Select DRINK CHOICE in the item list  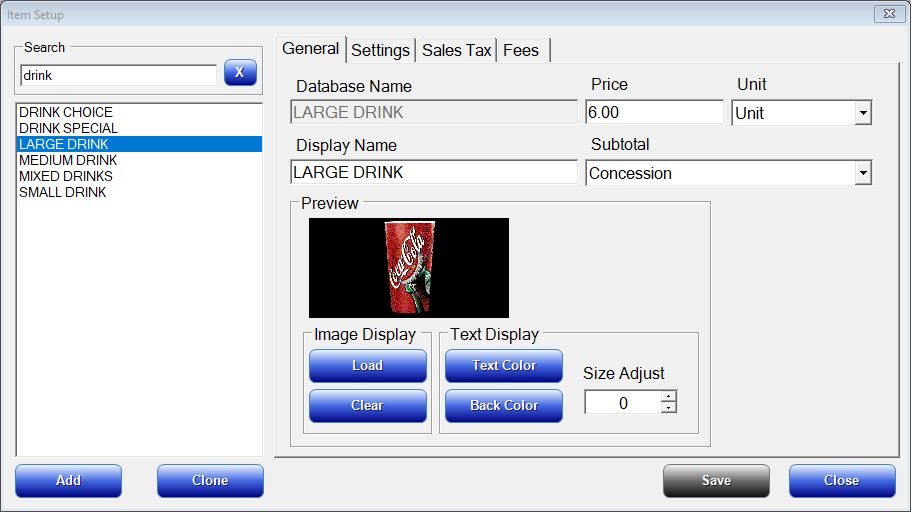139,112
